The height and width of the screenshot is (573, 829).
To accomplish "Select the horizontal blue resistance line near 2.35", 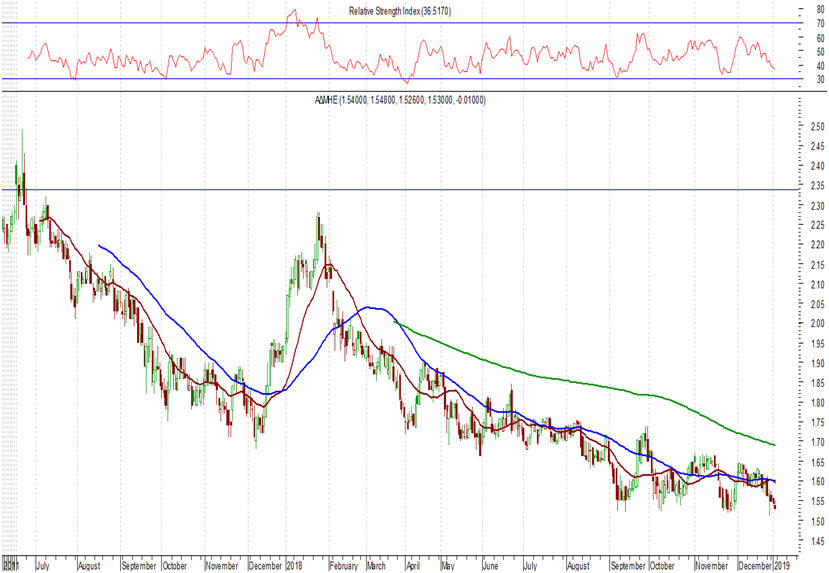I will [400, 189].
